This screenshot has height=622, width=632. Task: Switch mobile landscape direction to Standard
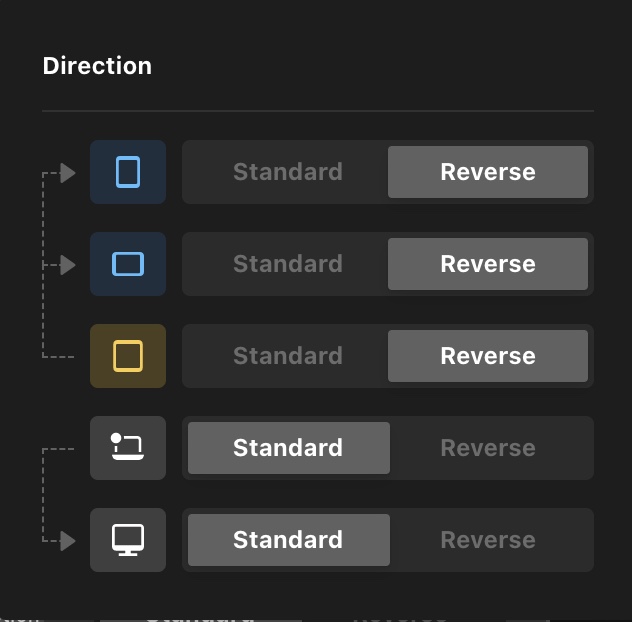tap(287, 264)
